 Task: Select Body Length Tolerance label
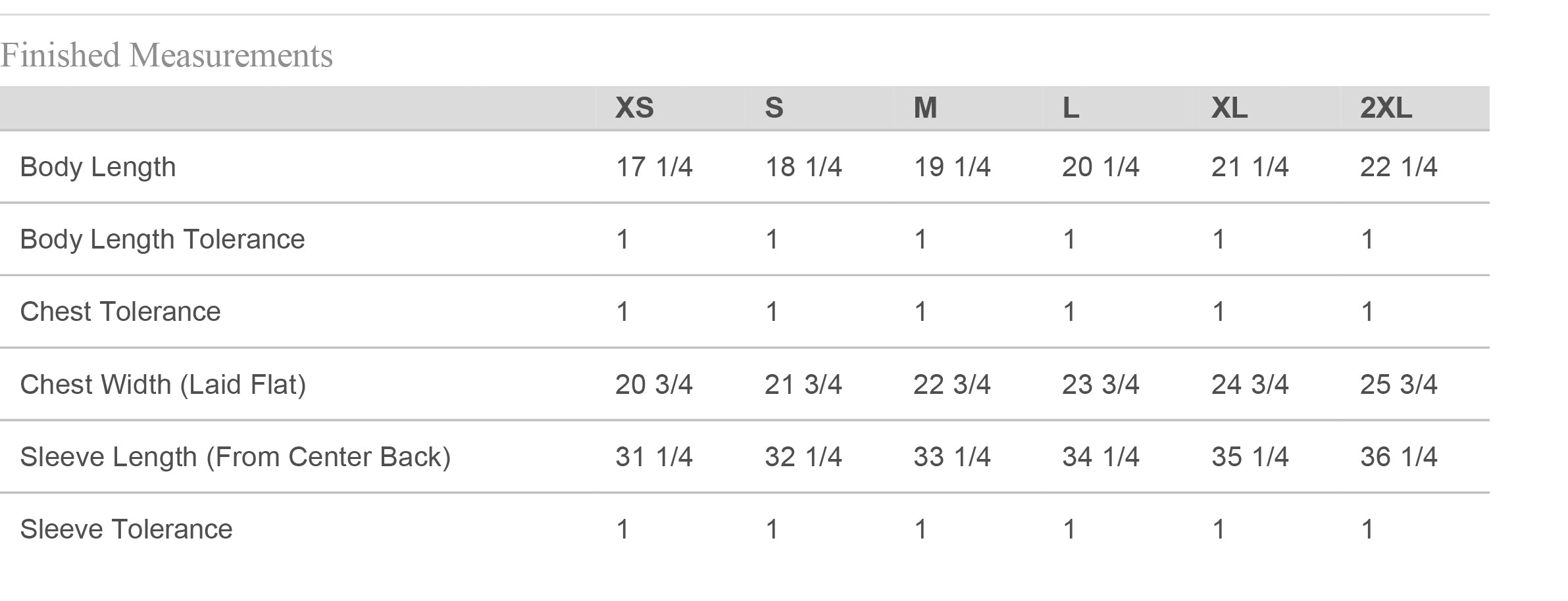[163, 239]
